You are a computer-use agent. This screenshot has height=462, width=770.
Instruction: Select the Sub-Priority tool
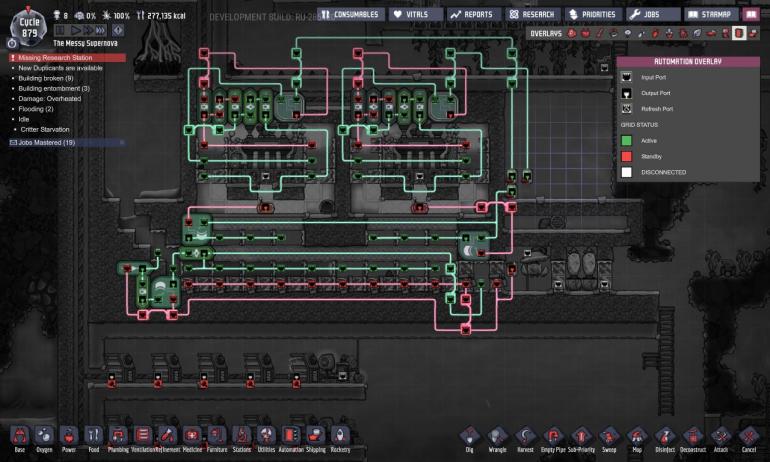pos(581,437)
